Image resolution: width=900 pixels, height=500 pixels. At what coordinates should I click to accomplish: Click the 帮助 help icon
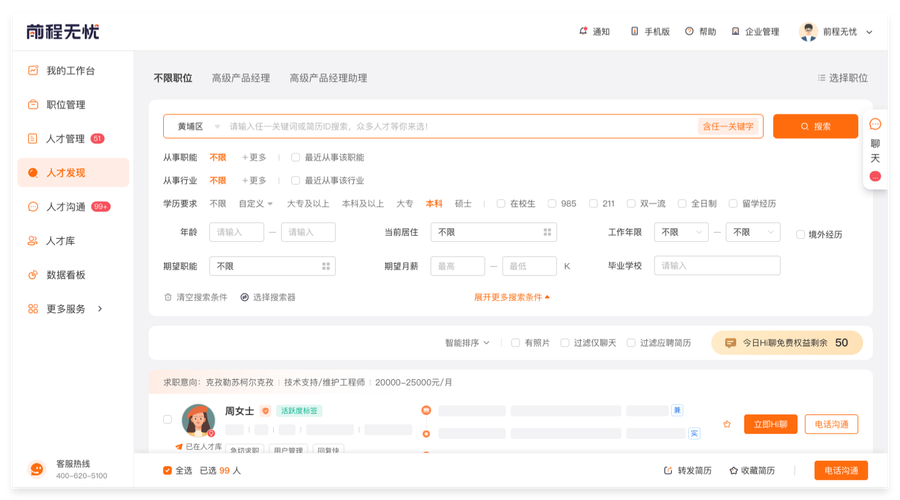click(x=689, y=31)
